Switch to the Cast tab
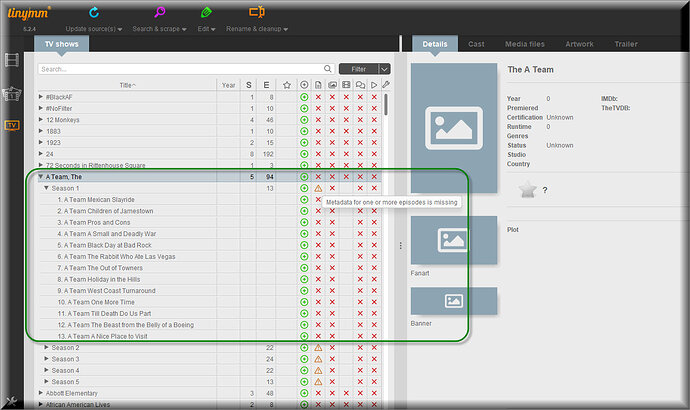 pyautogui.click(x=476, y=44)
